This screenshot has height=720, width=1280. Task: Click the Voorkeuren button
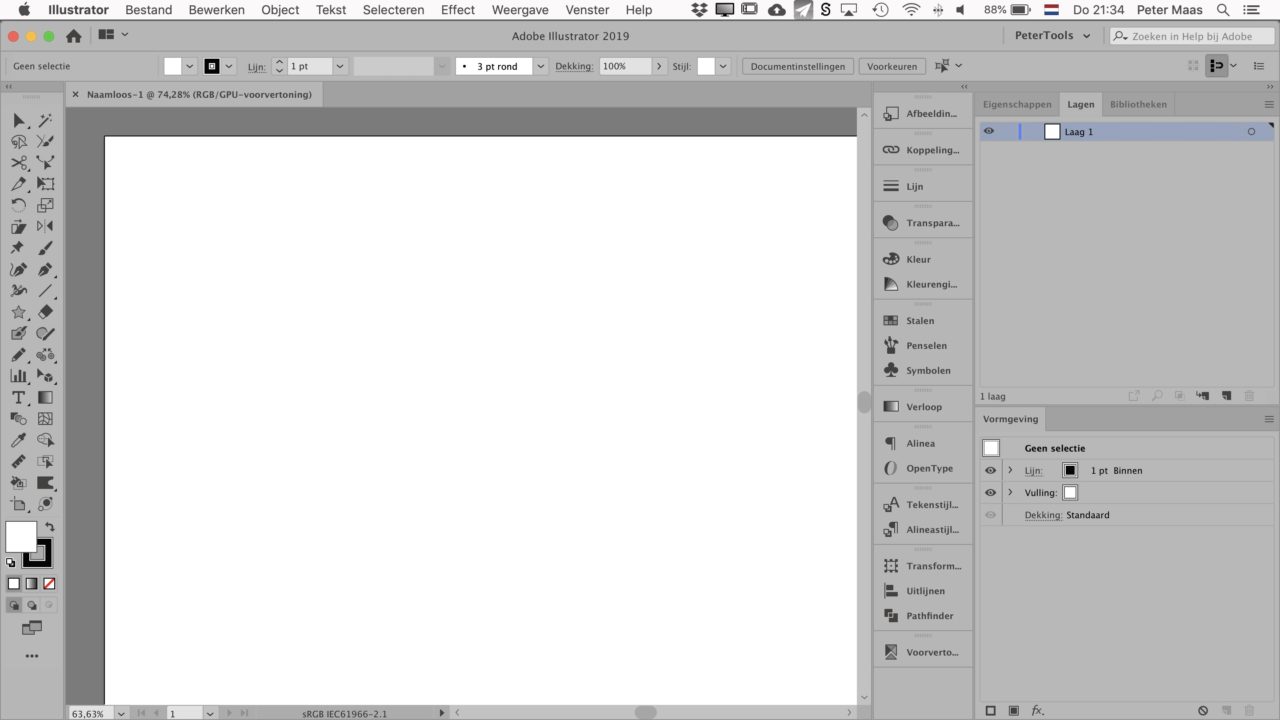892,66
